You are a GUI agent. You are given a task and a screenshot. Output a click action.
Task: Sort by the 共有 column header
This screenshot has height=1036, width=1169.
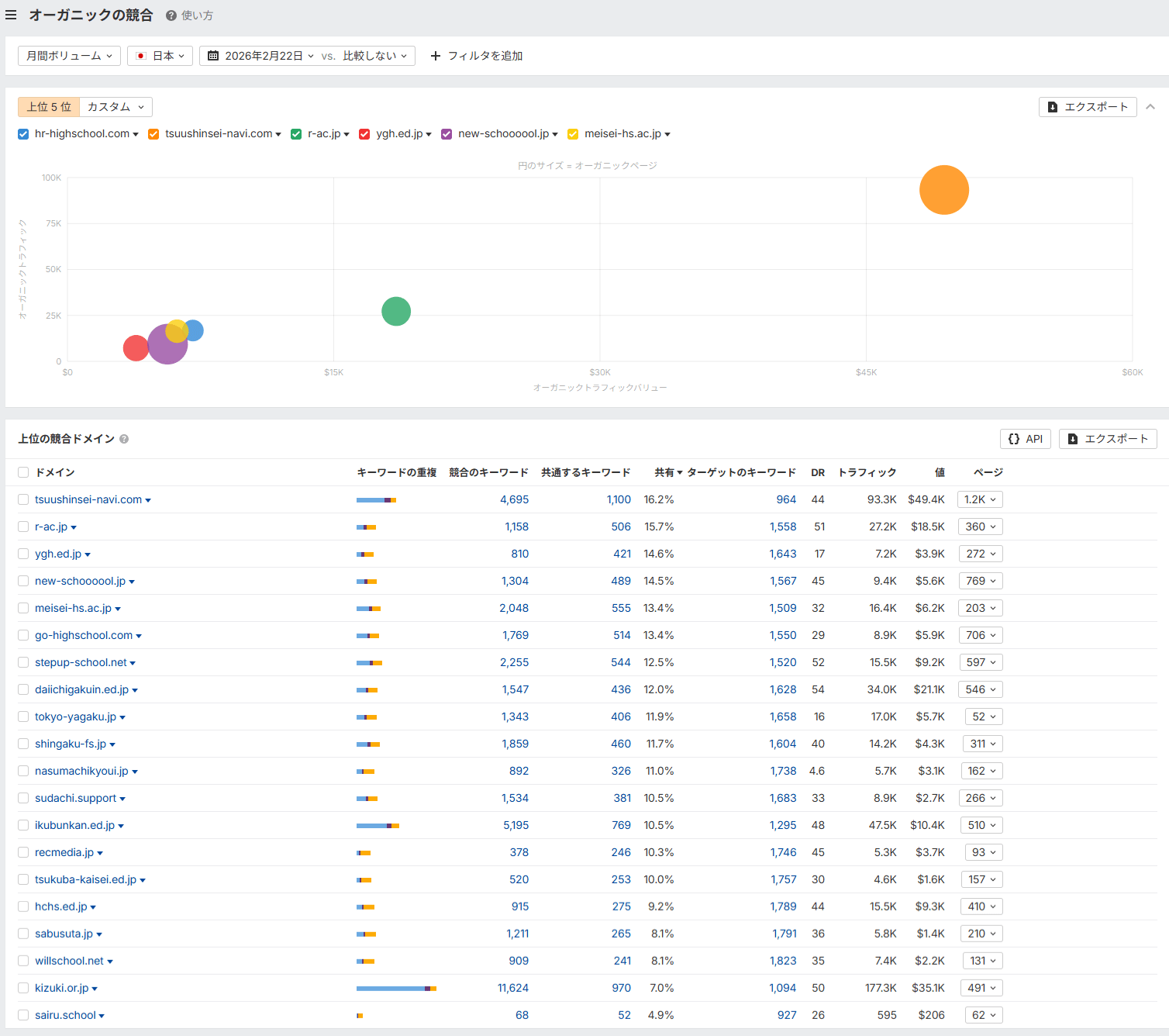[667, 472]
